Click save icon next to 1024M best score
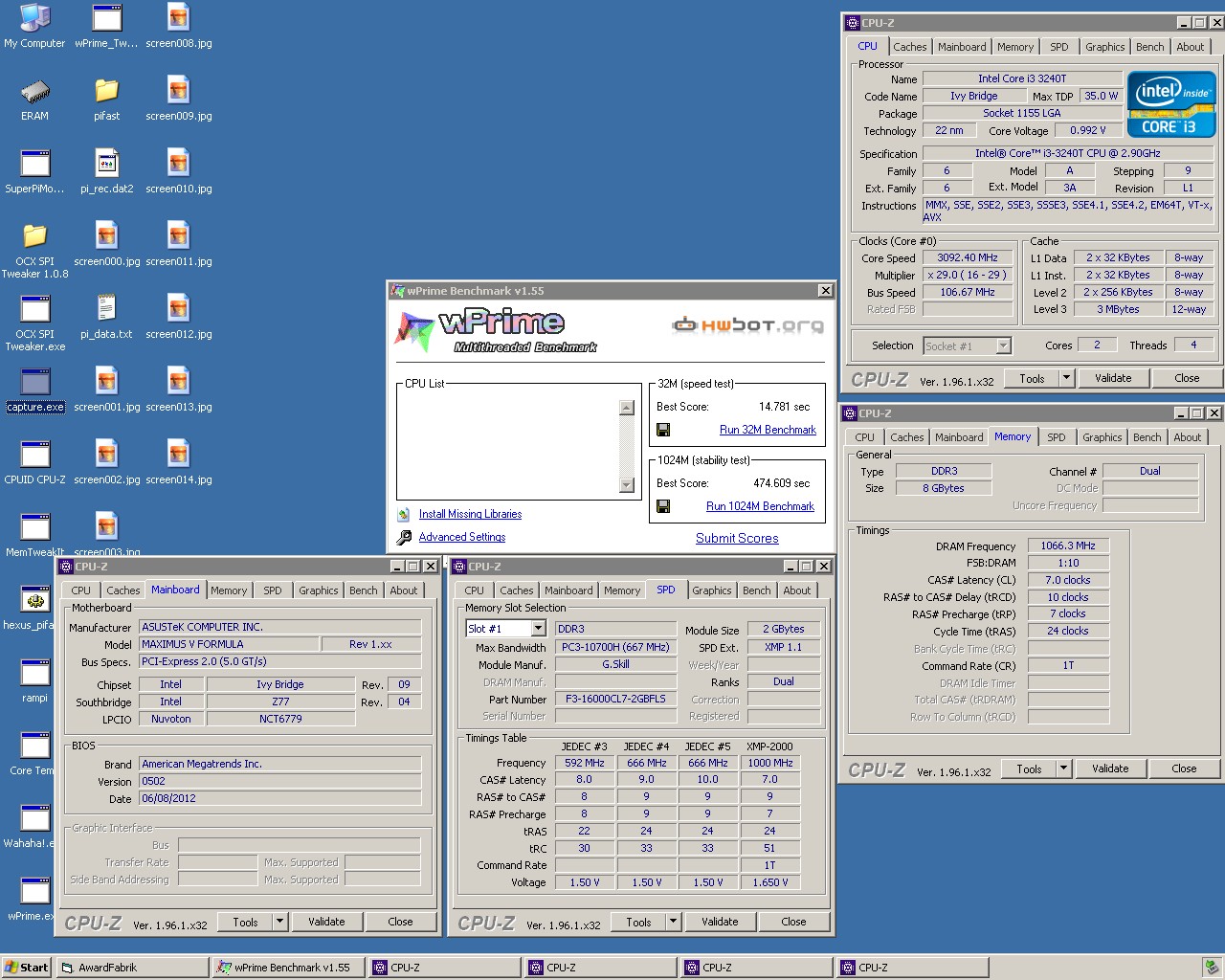1225x980 pixels. (663, 506)
